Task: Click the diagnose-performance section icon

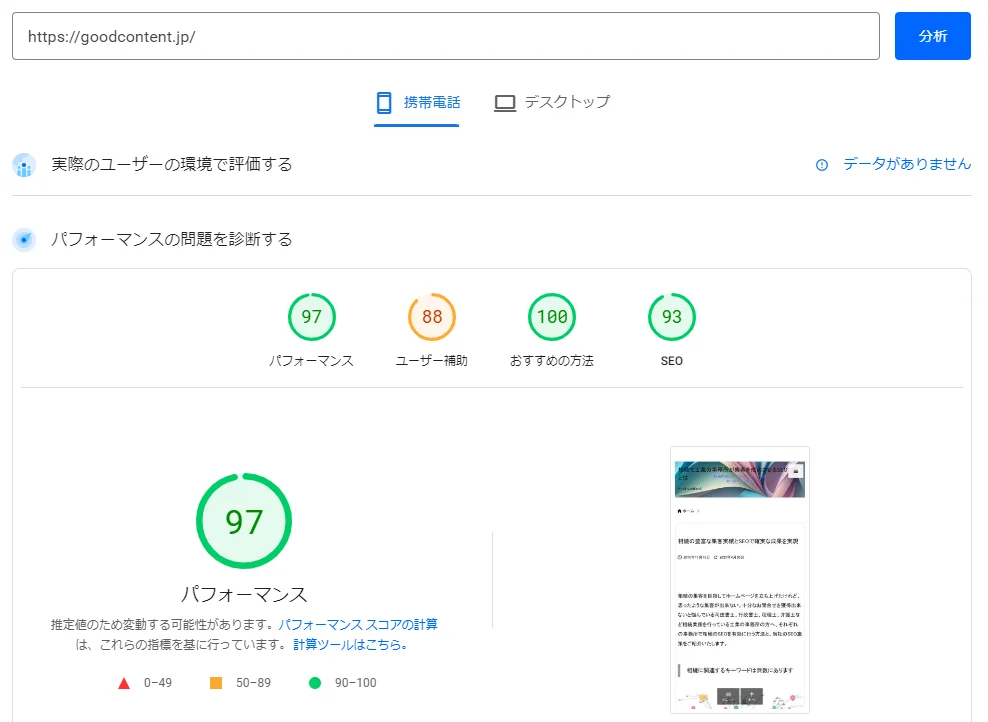Action: (x=23, y=239)
